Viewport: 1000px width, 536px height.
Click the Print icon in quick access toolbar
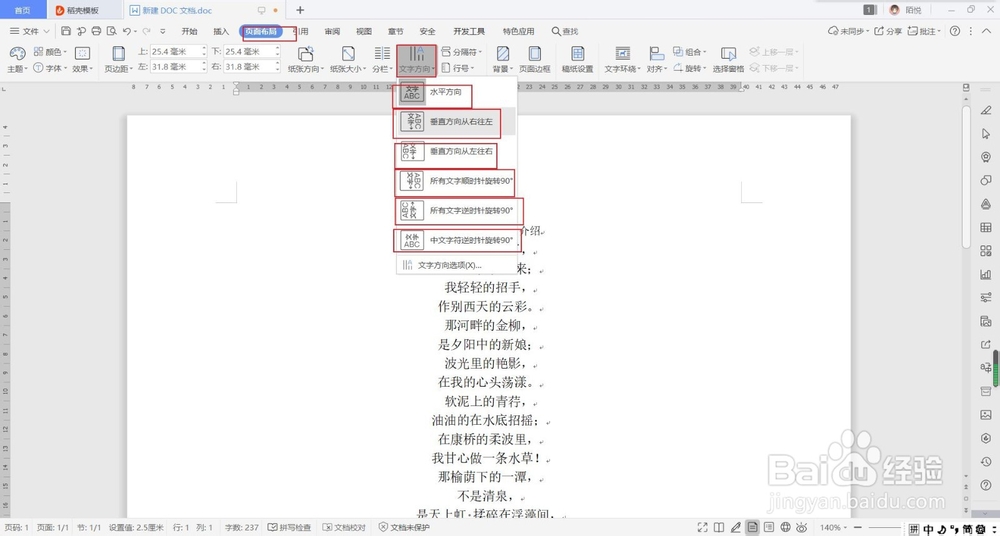pyautogui.click(x=96, y=31)
